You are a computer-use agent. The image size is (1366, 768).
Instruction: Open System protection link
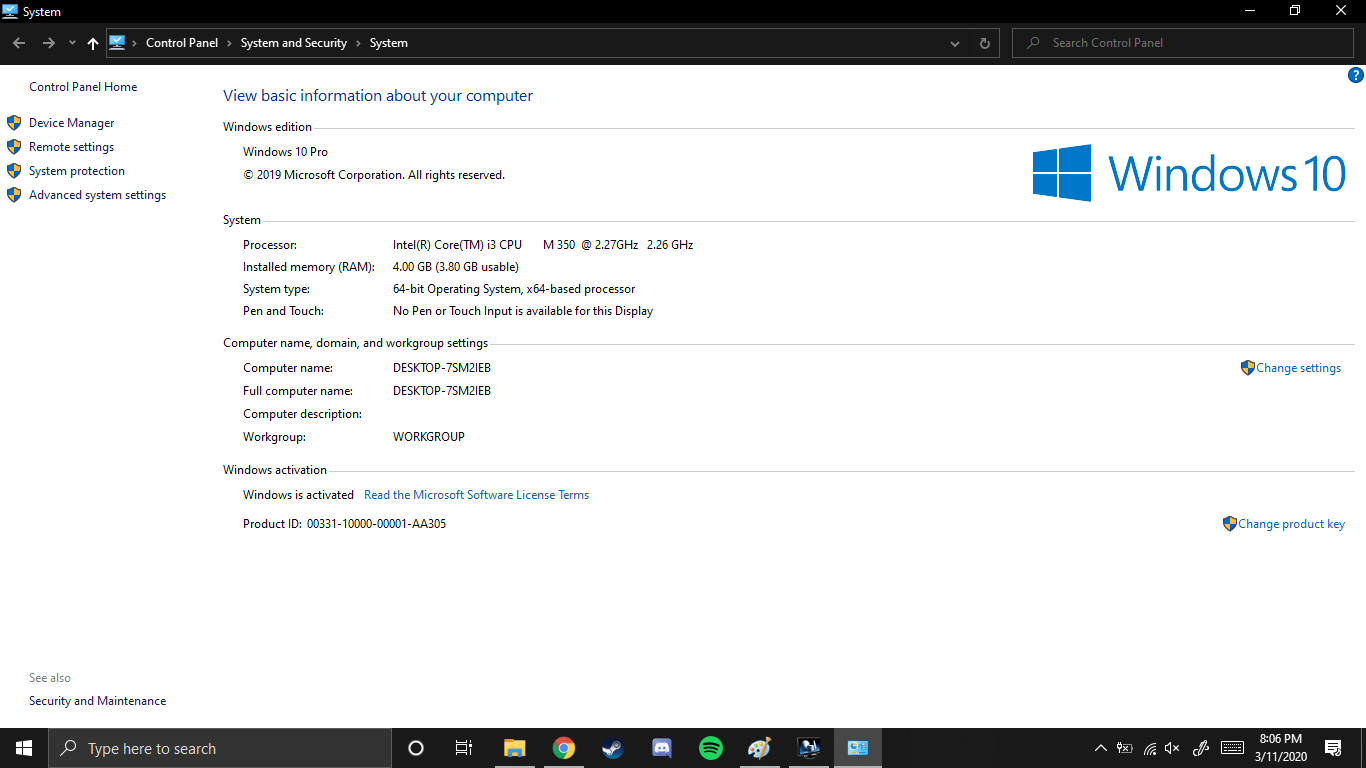click(77, 171)
